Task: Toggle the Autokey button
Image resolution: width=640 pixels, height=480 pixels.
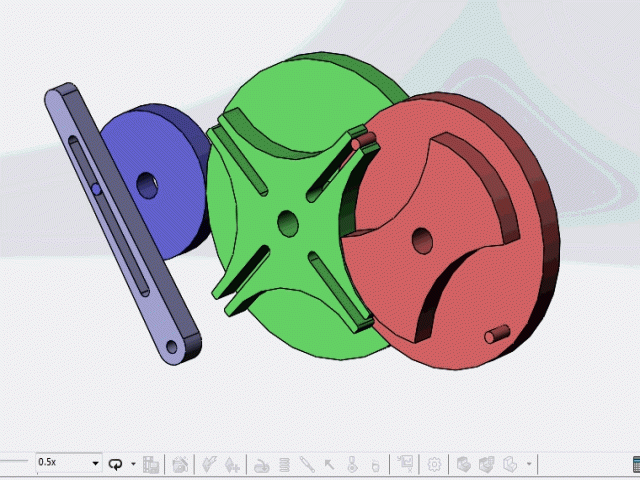Action: click(210, 464)
